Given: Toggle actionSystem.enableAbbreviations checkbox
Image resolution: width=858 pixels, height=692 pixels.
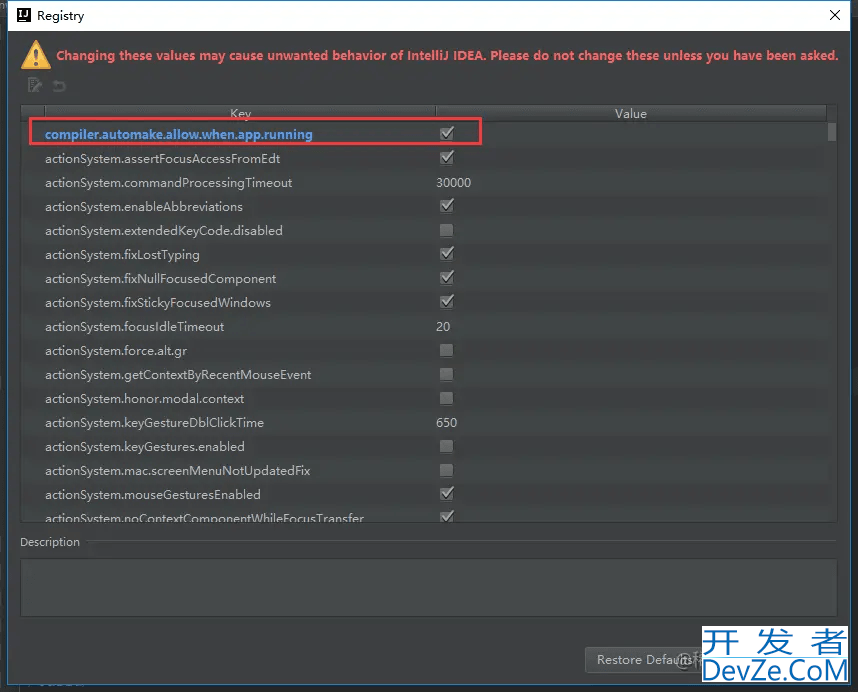Looking at the screenshot, I should click(x=447, y=206).
